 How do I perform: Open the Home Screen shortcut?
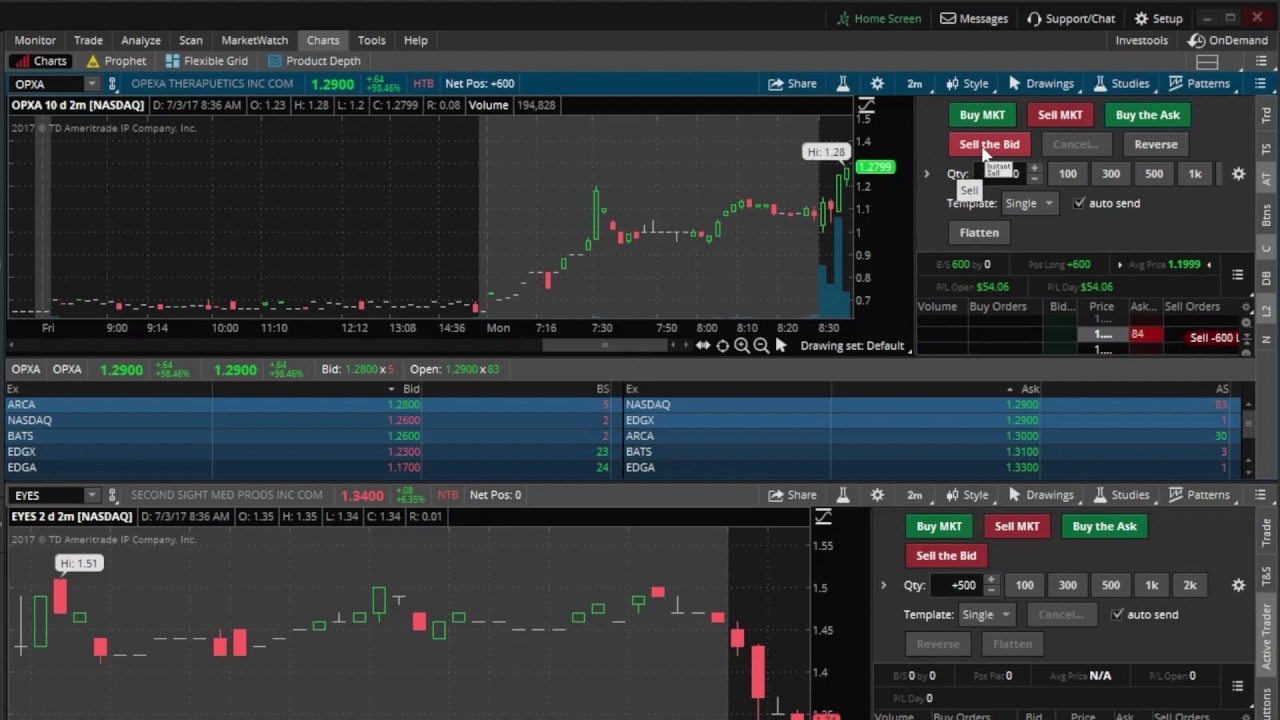pos(878,18)
